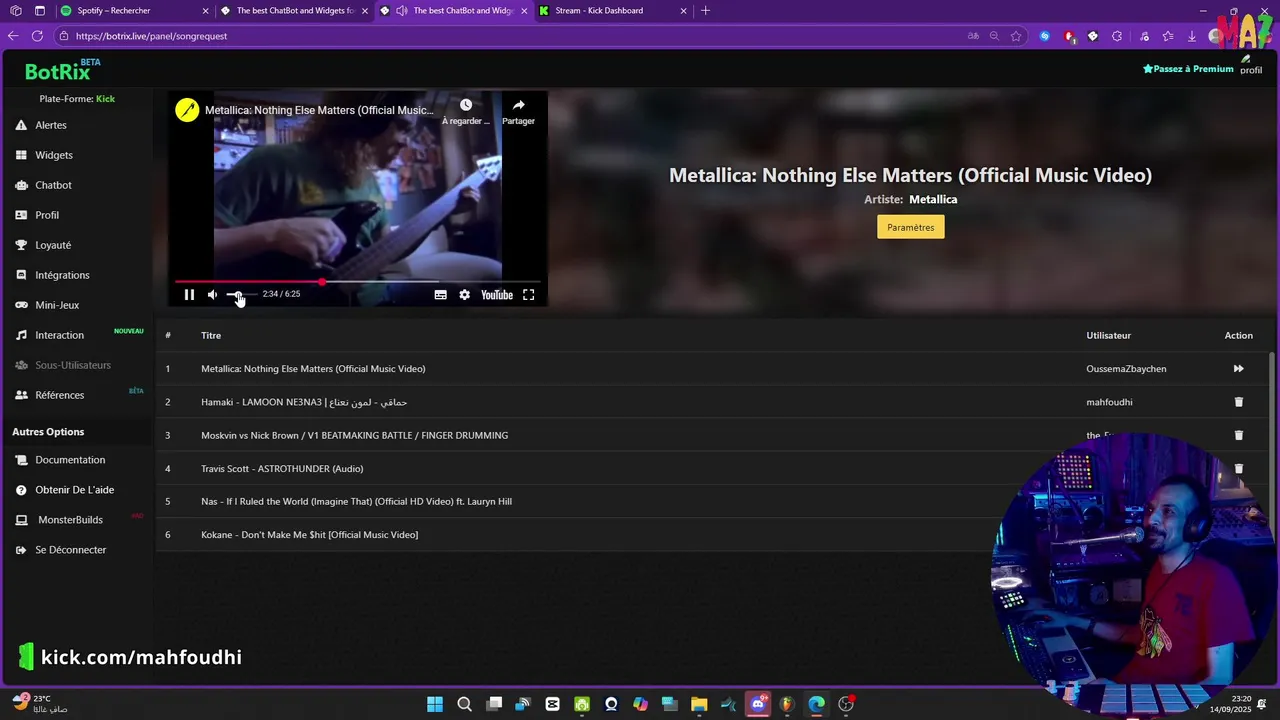Open MonsterBuilds link
The image size is (1280, 720).
coord(70,520)
